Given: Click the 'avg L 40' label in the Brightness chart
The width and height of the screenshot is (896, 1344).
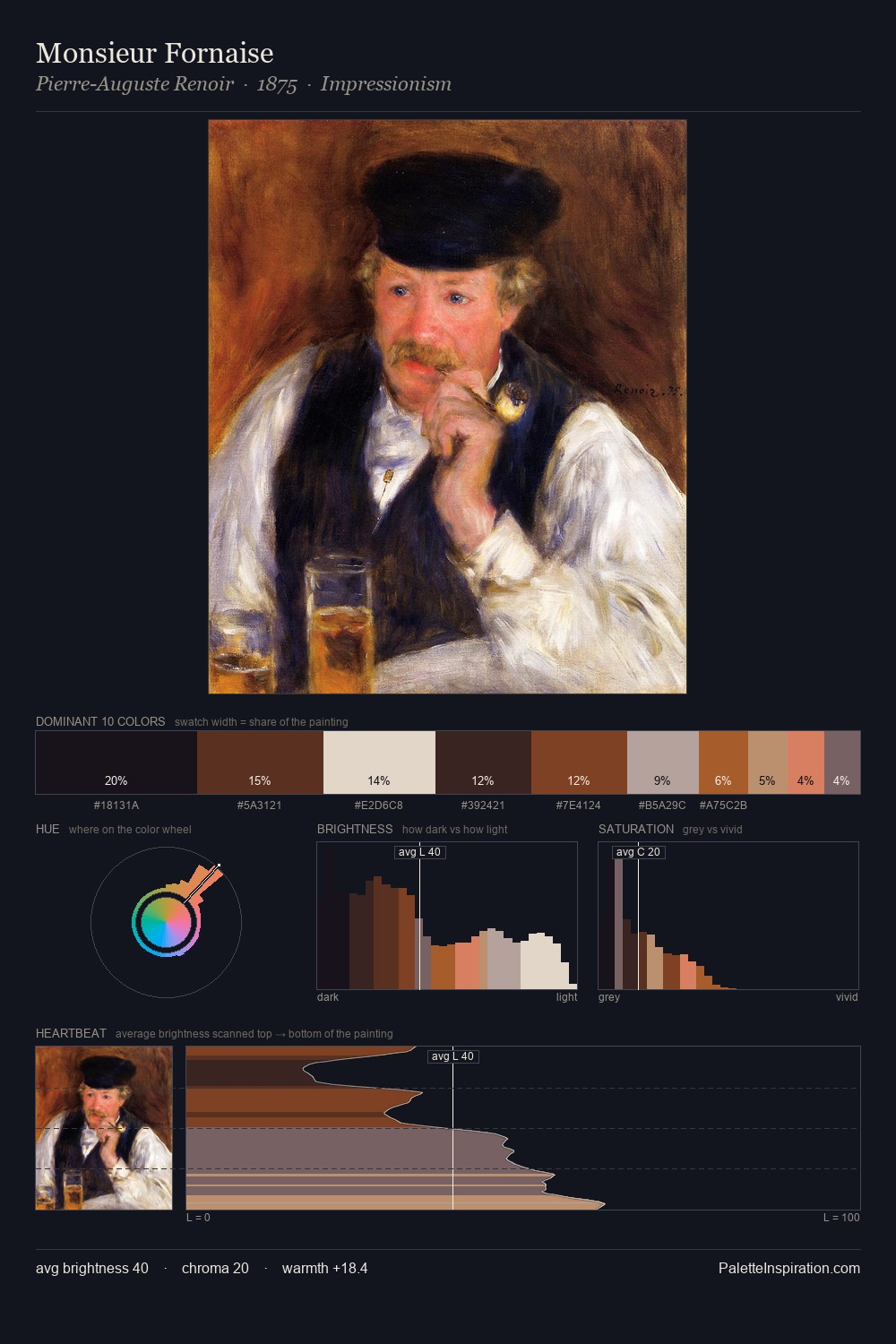Looking at the screenshot, I should tap(420, 852).
